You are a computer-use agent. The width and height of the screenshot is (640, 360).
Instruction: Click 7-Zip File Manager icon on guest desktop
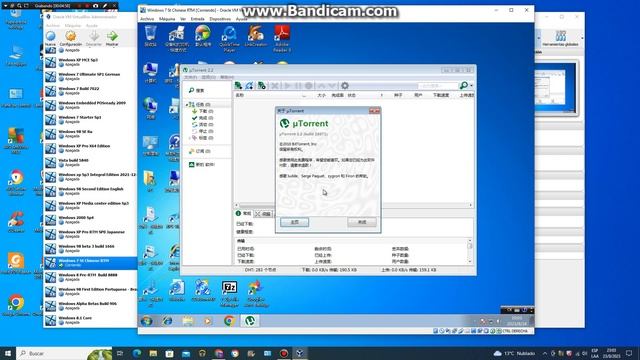click(229, 293)
